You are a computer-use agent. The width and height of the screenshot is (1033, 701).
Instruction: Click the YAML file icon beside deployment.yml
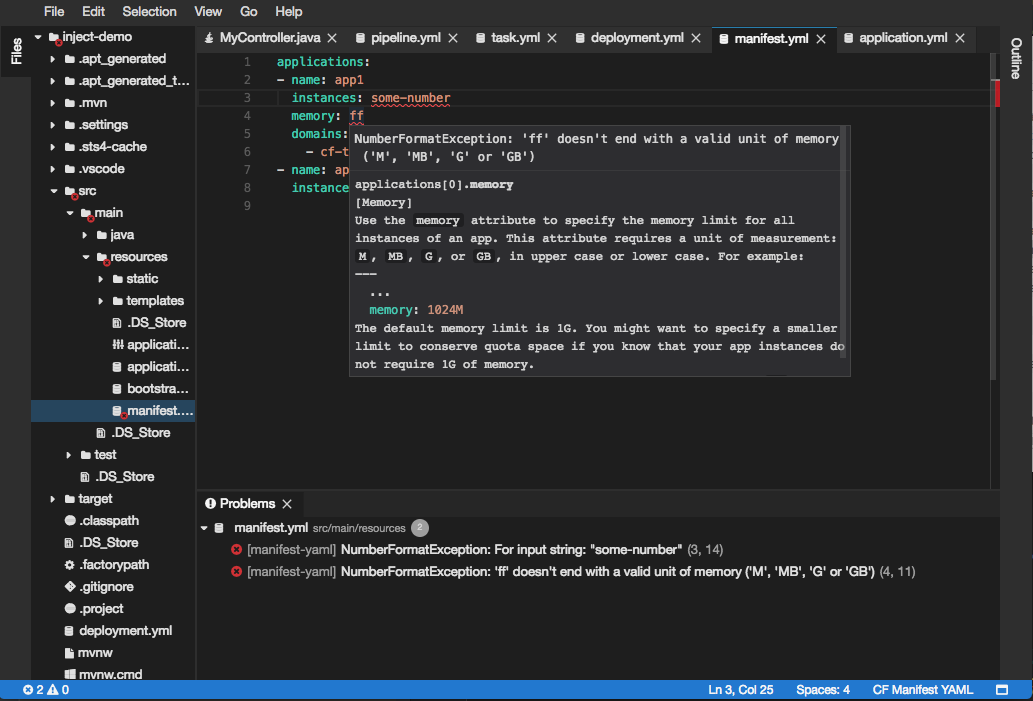[x=581, y=37]
